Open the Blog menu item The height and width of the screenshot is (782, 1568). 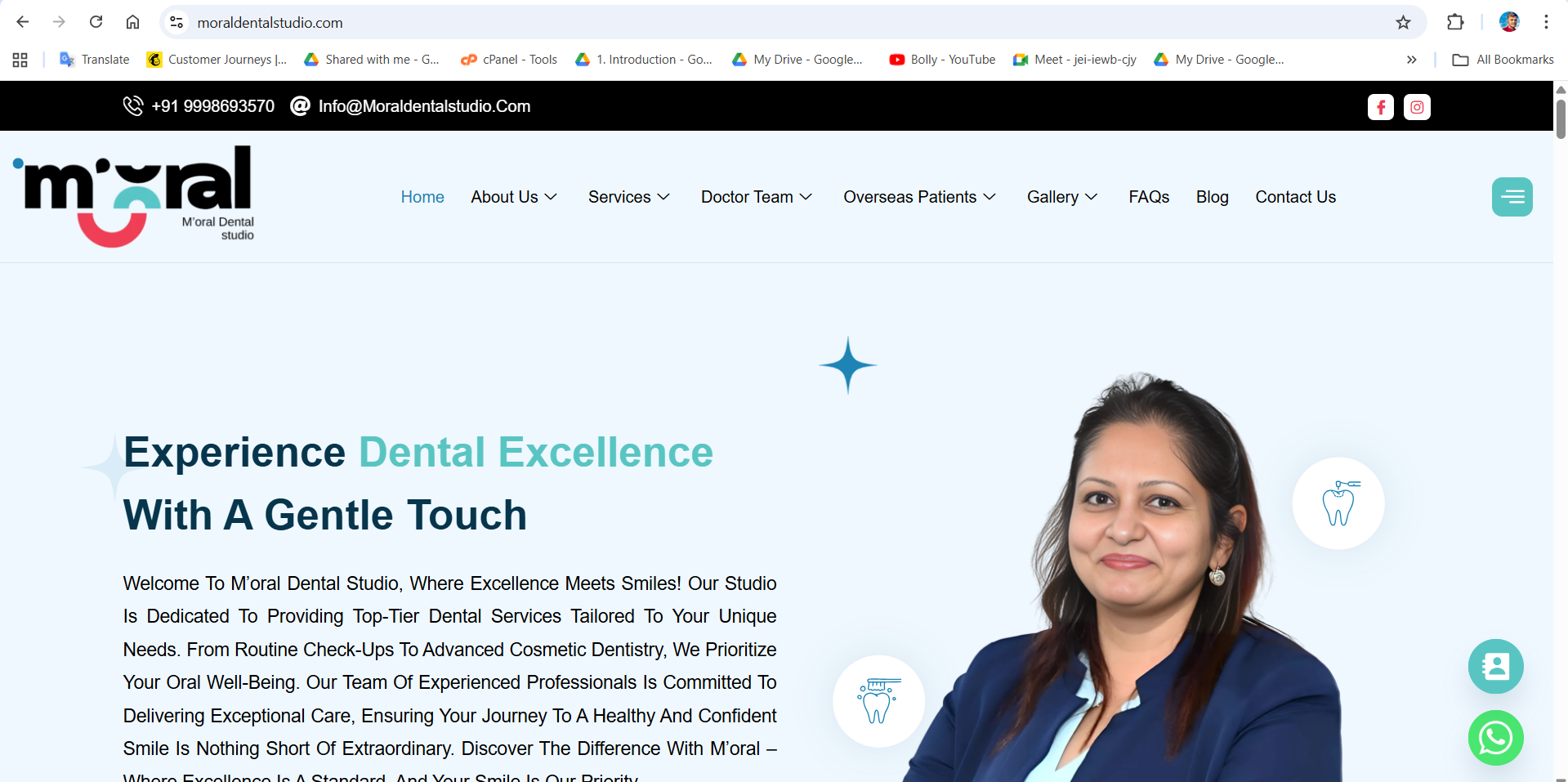(x=1212, y=197)
